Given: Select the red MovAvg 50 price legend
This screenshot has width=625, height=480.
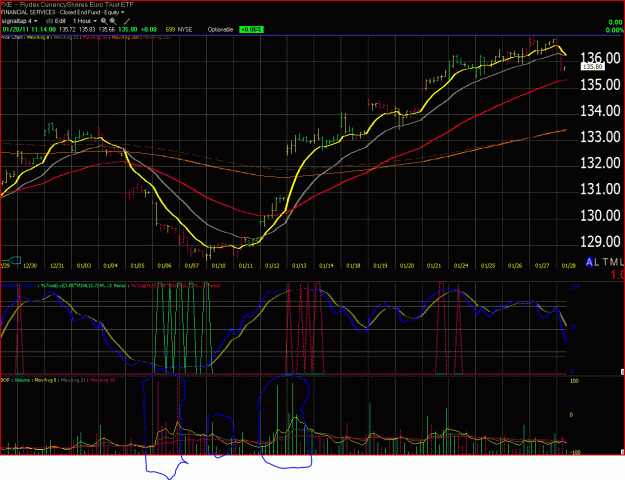Looking at the screenshot, I should [x=95, y=37].
